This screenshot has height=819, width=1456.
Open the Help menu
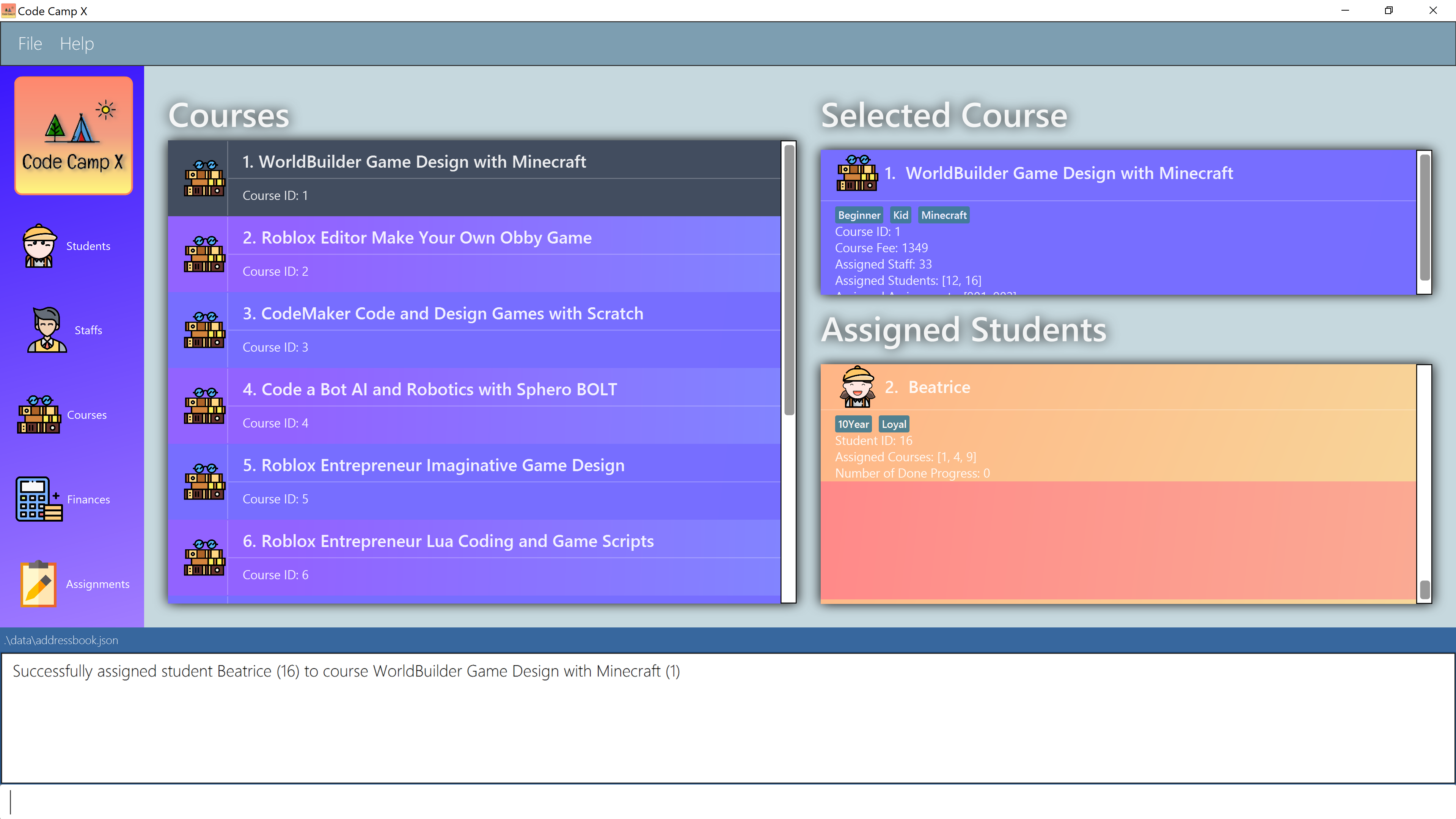[x=77, y=44]
